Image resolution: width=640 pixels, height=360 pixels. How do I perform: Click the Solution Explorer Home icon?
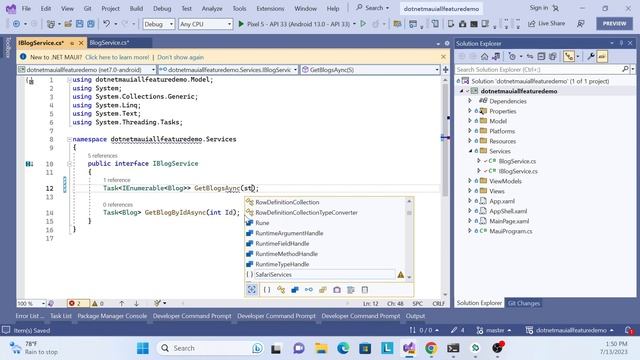pyautogui.click(x=484, y=56)
